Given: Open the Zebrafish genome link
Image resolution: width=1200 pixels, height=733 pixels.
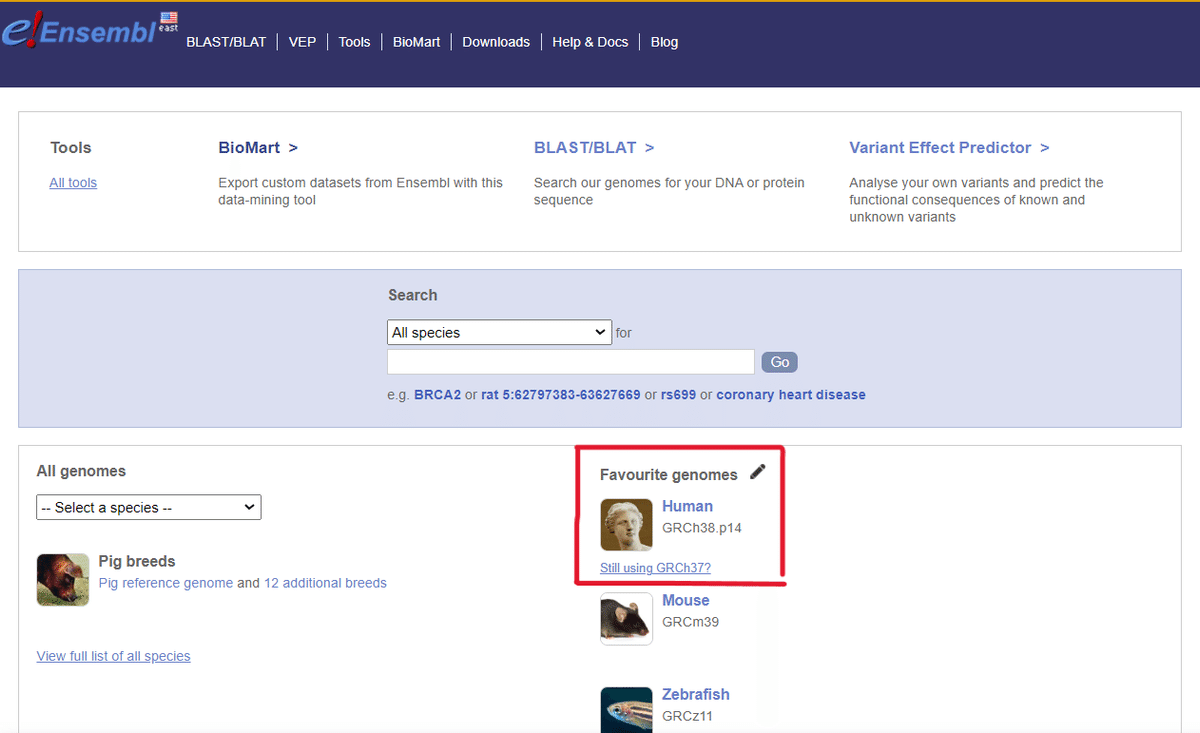Looking at the screenshot, I should pos(695,694).
